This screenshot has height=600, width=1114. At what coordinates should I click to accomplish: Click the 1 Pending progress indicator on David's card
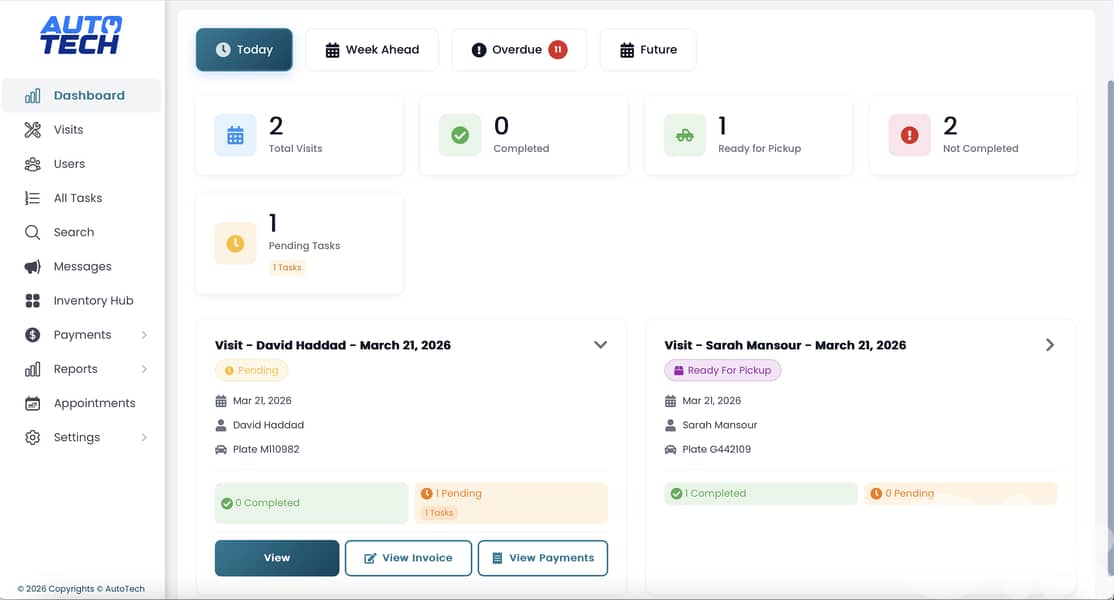[x=510, y=502]
